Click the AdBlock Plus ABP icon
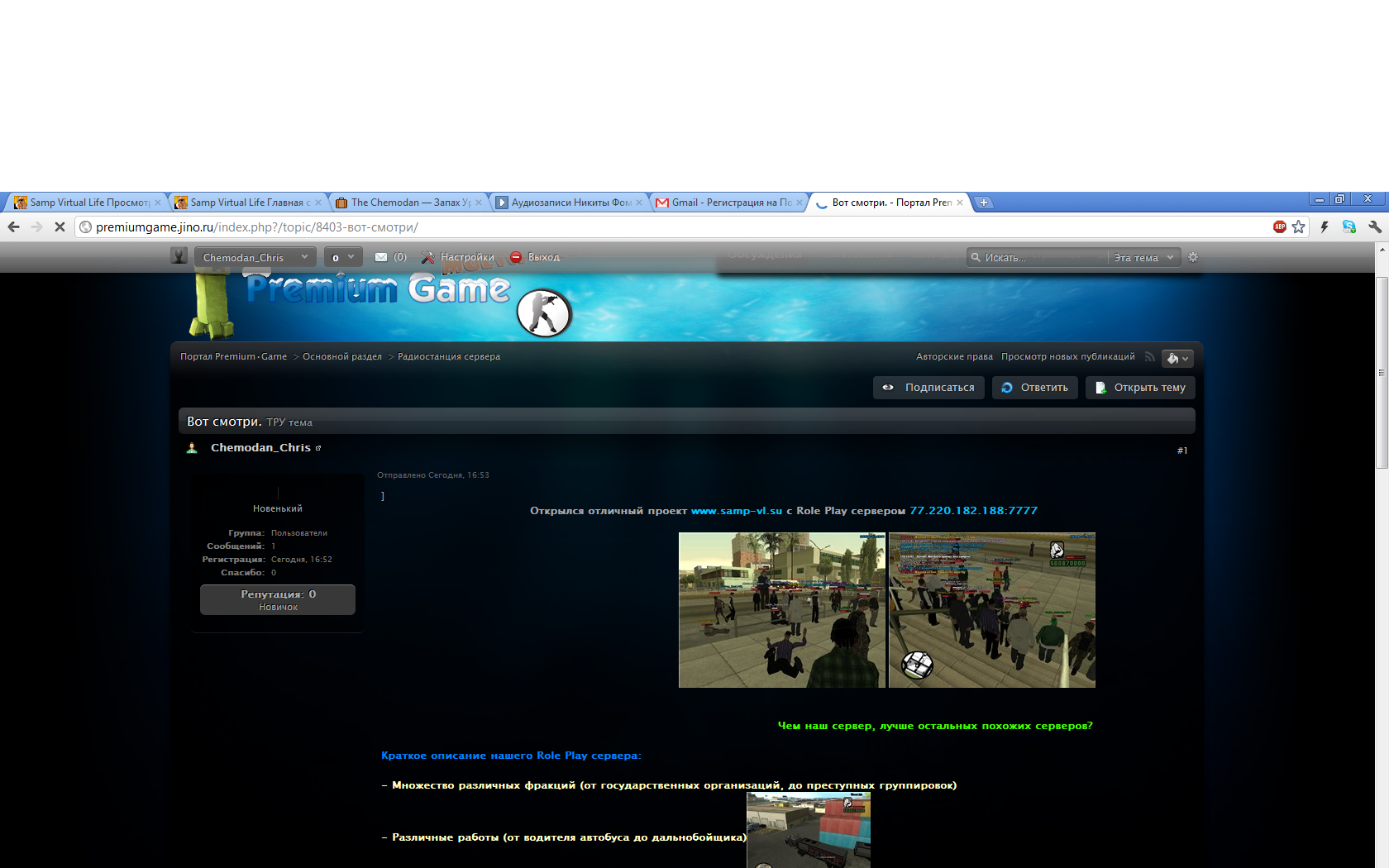The height and width of the screenshot is (868, 1389). tap(1280, 227)
